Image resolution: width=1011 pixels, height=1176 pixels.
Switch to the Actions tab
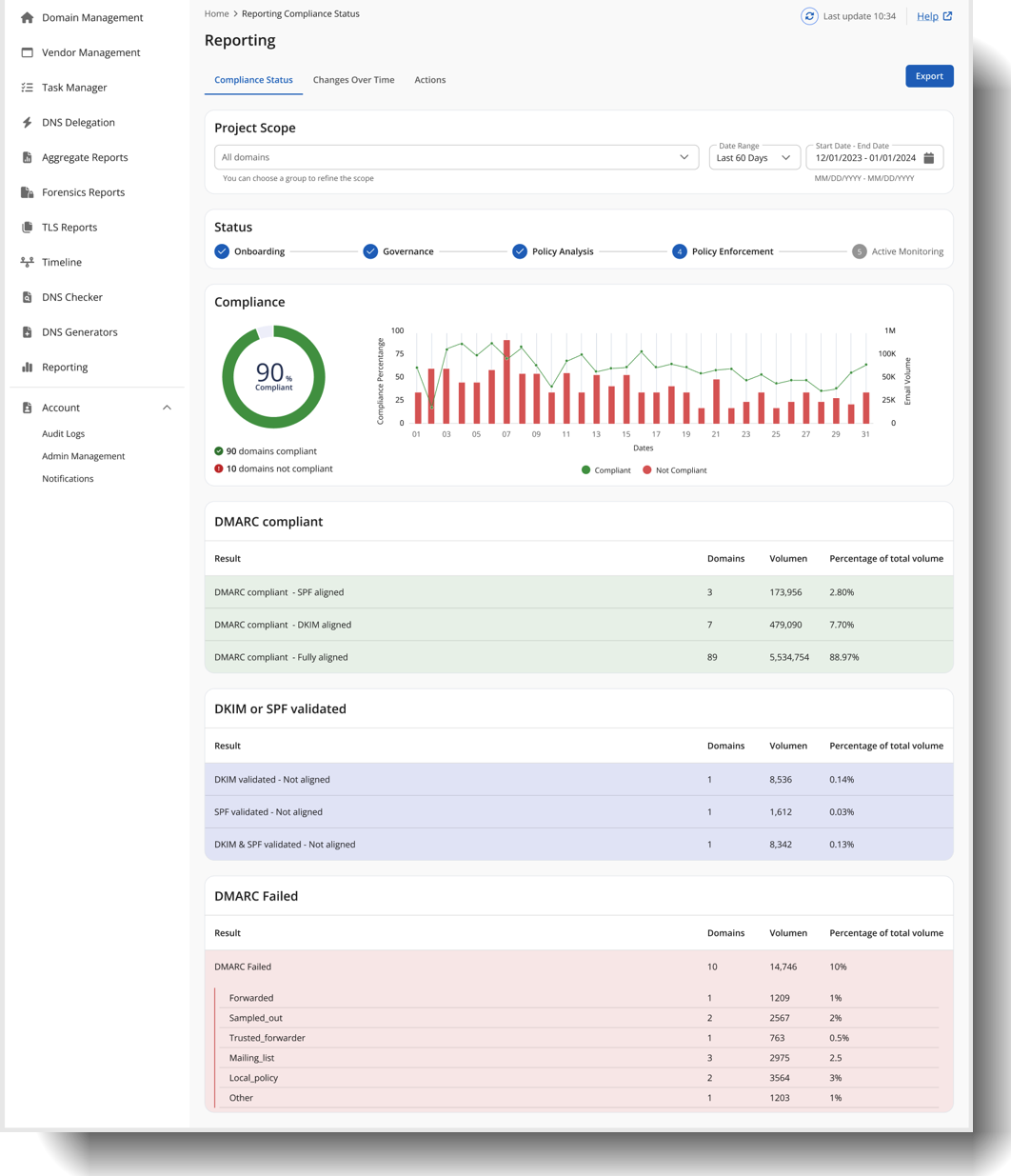[x=429, y=80]
